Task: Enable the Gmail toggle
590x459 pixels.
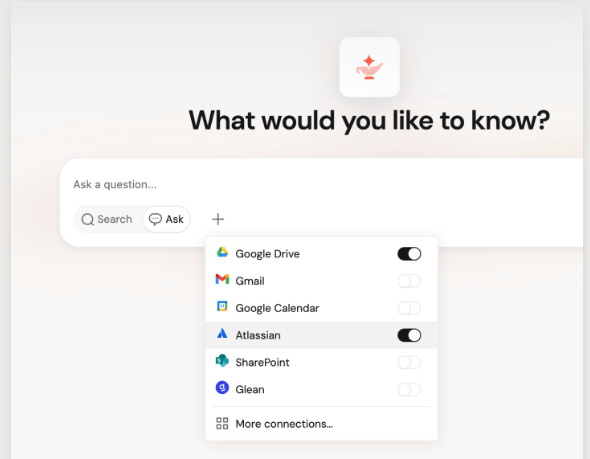Action: pyautogui.click(x=409, y=281)
